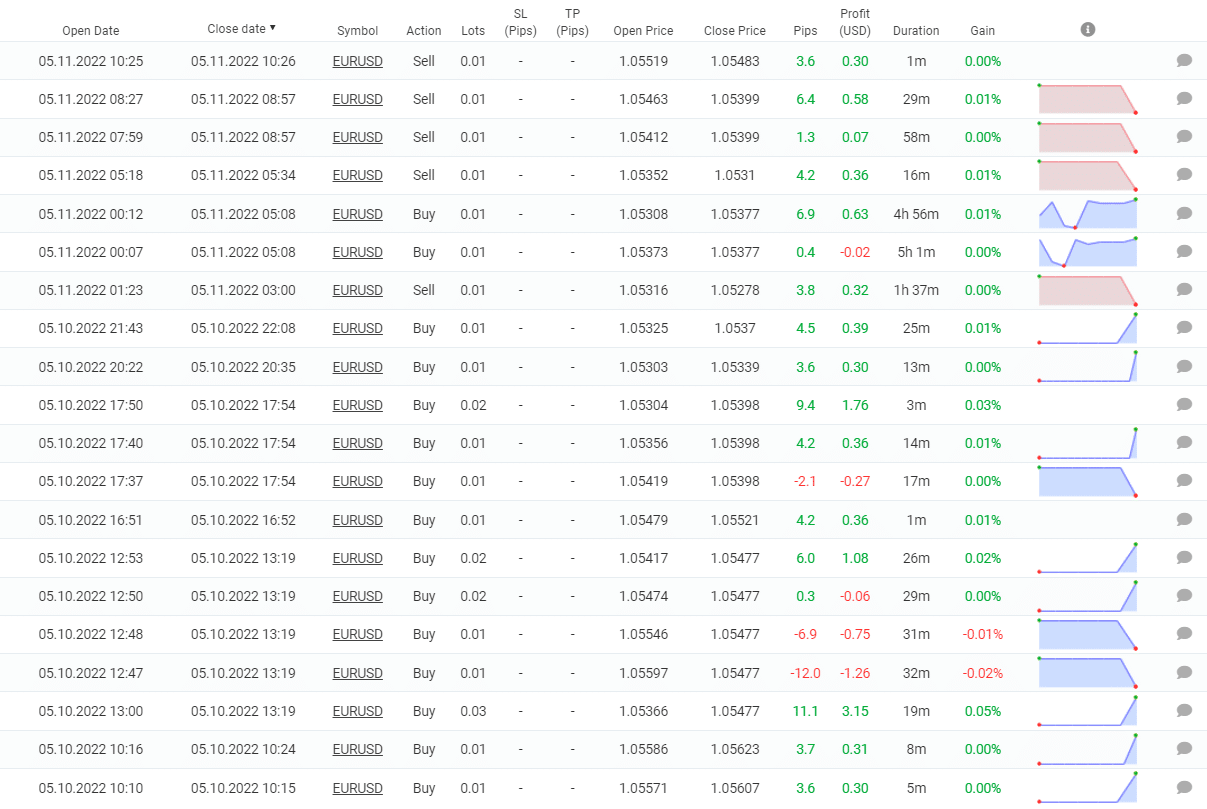Click comment bubble on 05.11.2022 00:12 trade row

[1184, 214]
